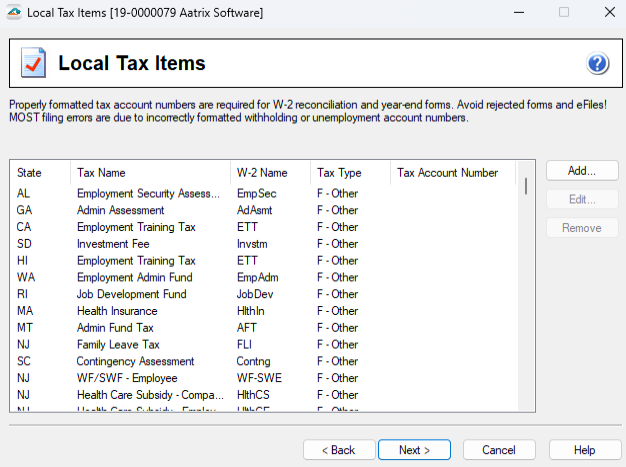Click the Local Tax Items checkmark document icon
Image resolution: width=626 pixels, height=467 pixels.
(33, 64)
